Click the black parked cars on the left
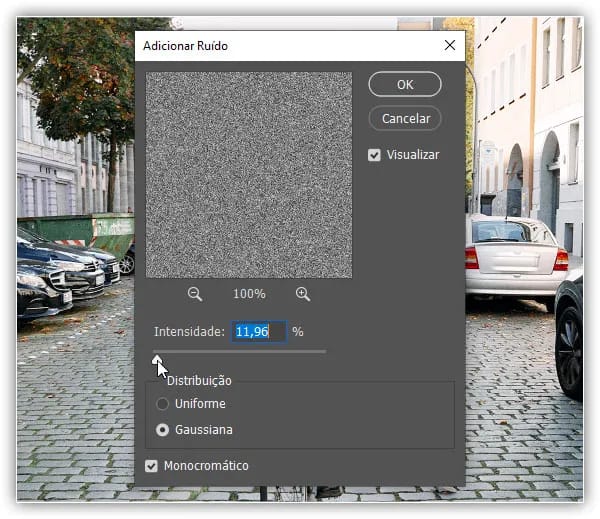The image size is (600, 519). coord(55,273)
